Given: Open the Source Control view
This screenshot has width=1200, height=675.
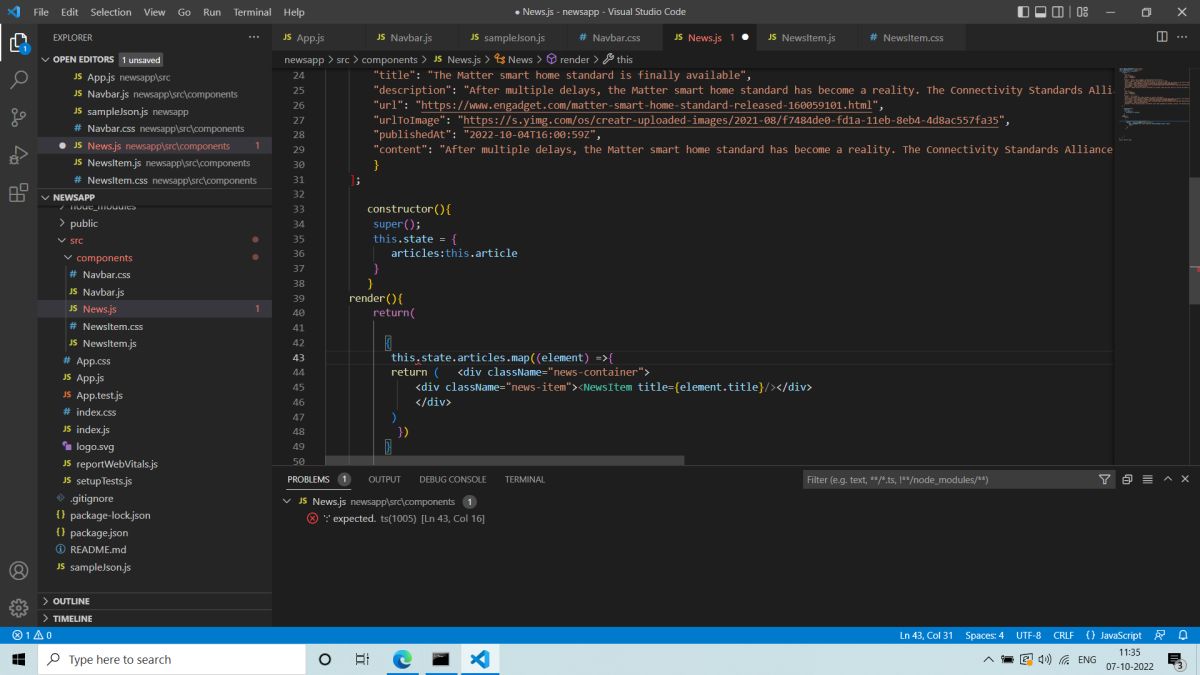Looking at the screenshot, I should [x=18, y=117].
